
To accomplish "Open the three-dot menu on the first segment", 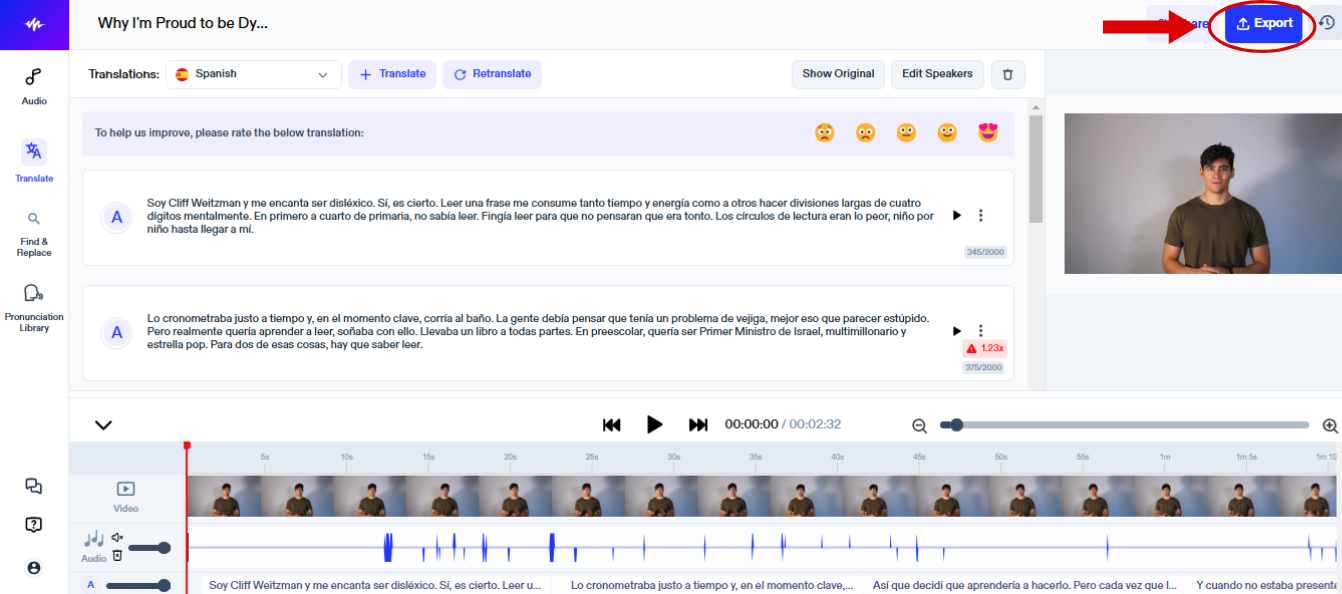I will 980,214.
